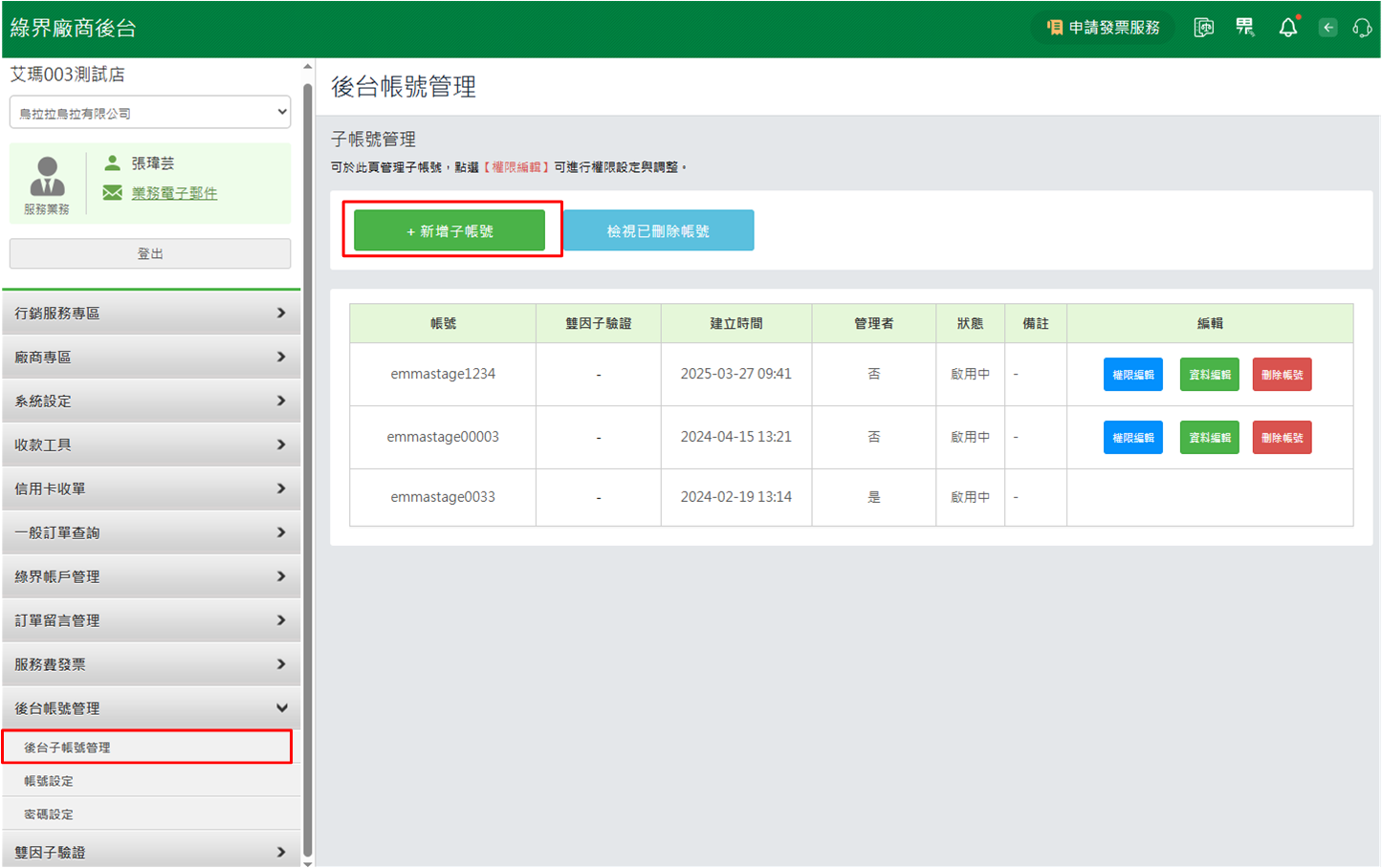The image size is (1382, 868).
Task: Click the 界 icon in the top bar
Action: click(x=1244, y=28)
